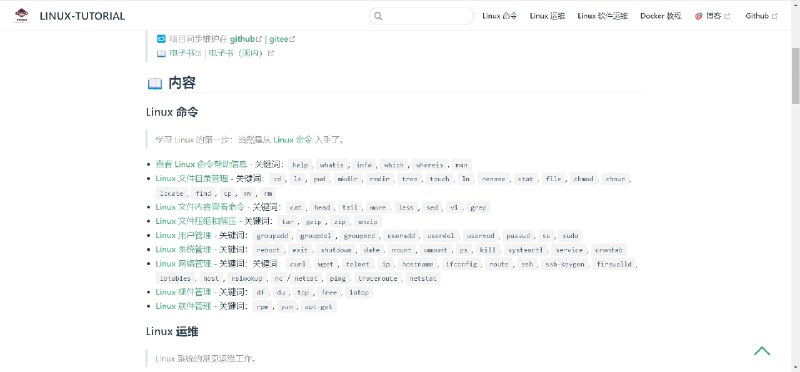Click the page vertical scrollbar thumb
Image resolution: width=800 pixels, height=372 pixels.
(x=795, y=76)
